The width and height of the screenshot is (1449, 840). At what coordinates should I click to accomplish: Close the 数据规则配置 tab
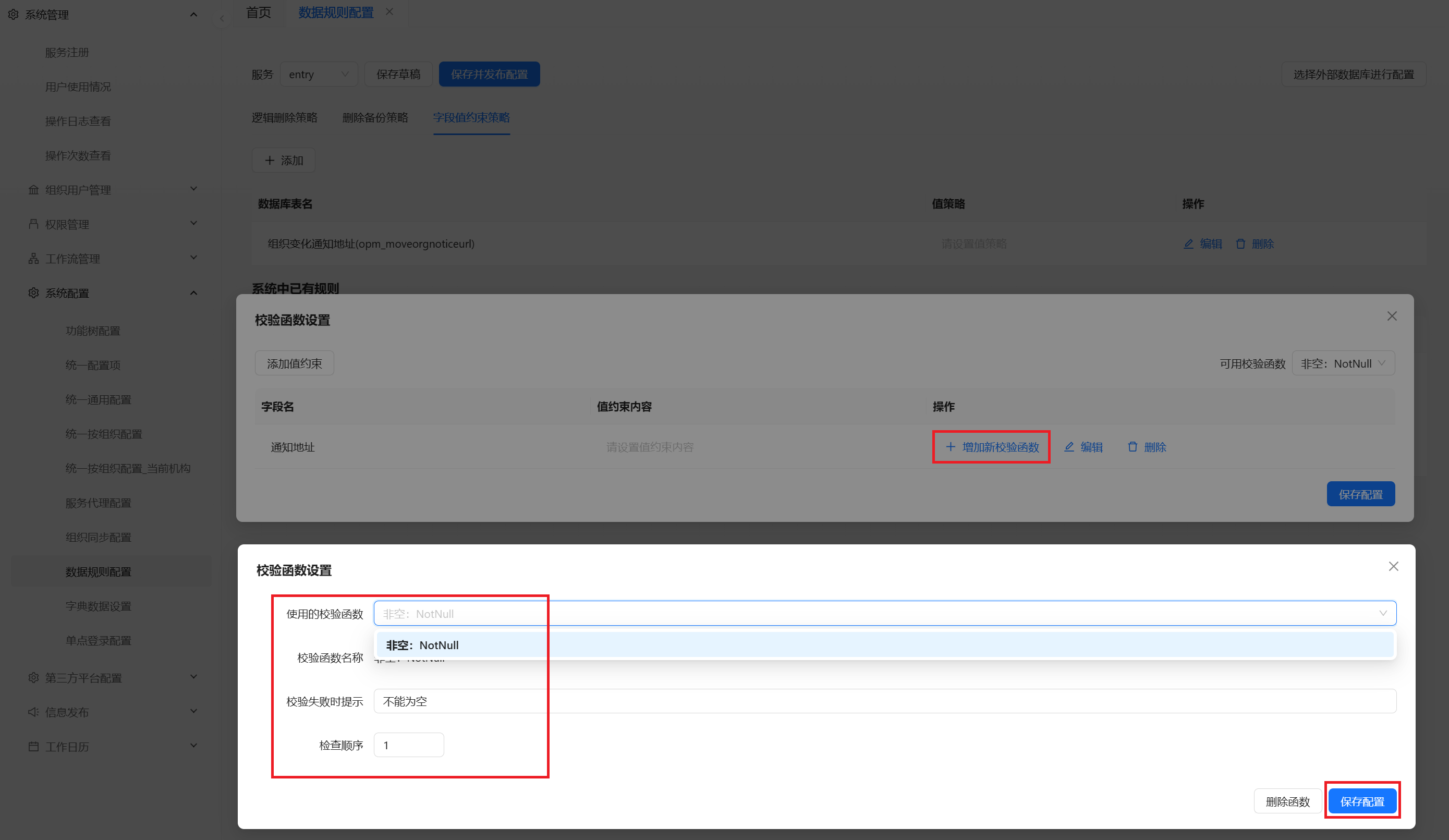pyautogui.click(x=390, y=11)
